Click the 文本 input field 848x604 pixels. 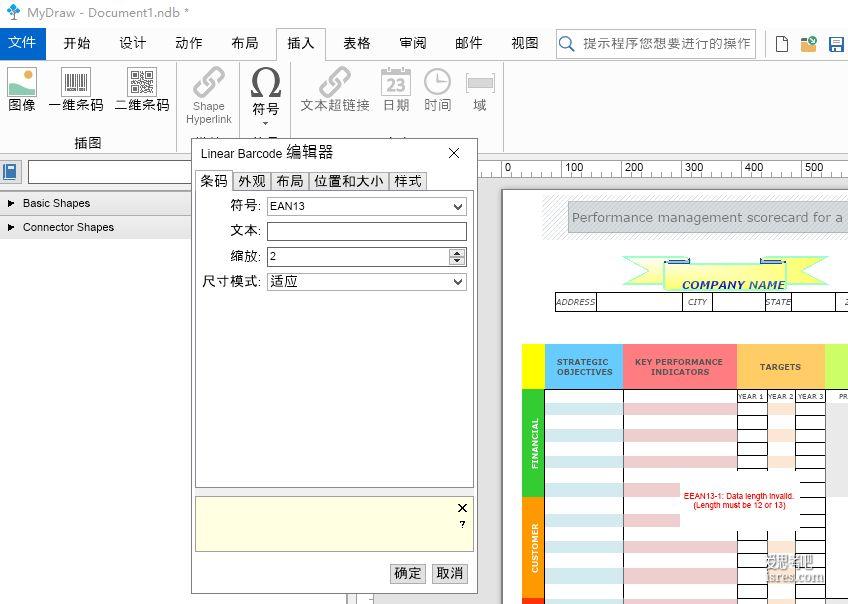[x=366, y=232]
